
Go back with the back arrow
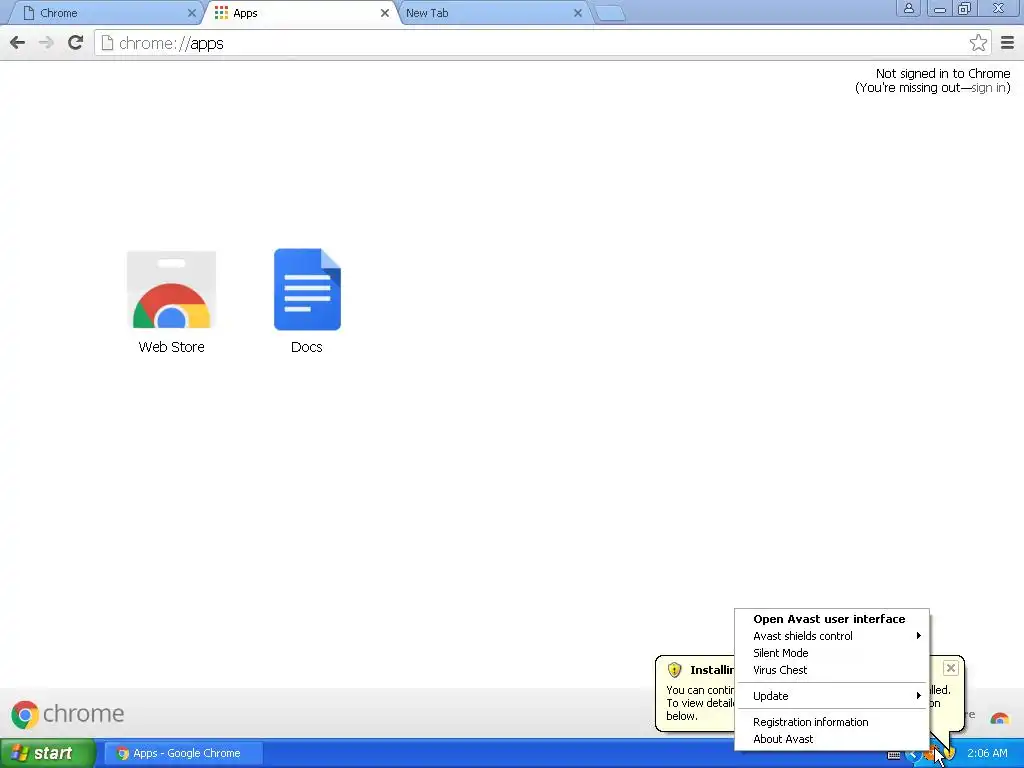(18, 43)
